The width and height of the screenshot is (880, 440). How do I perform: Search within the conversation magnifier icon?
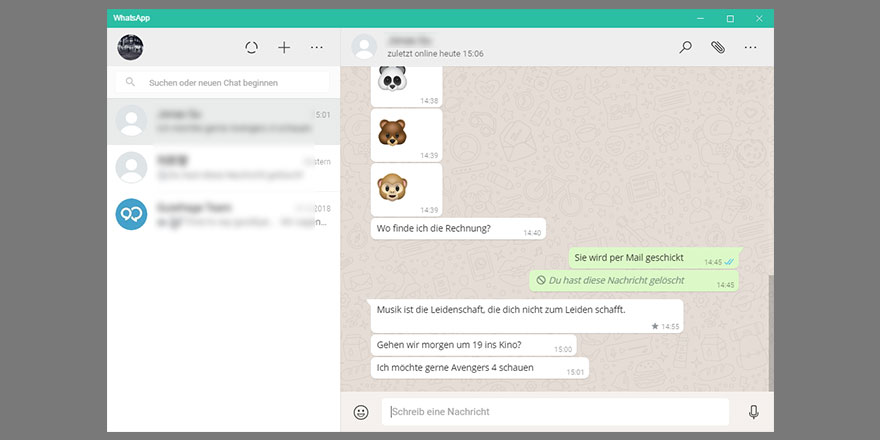[685, 47]
